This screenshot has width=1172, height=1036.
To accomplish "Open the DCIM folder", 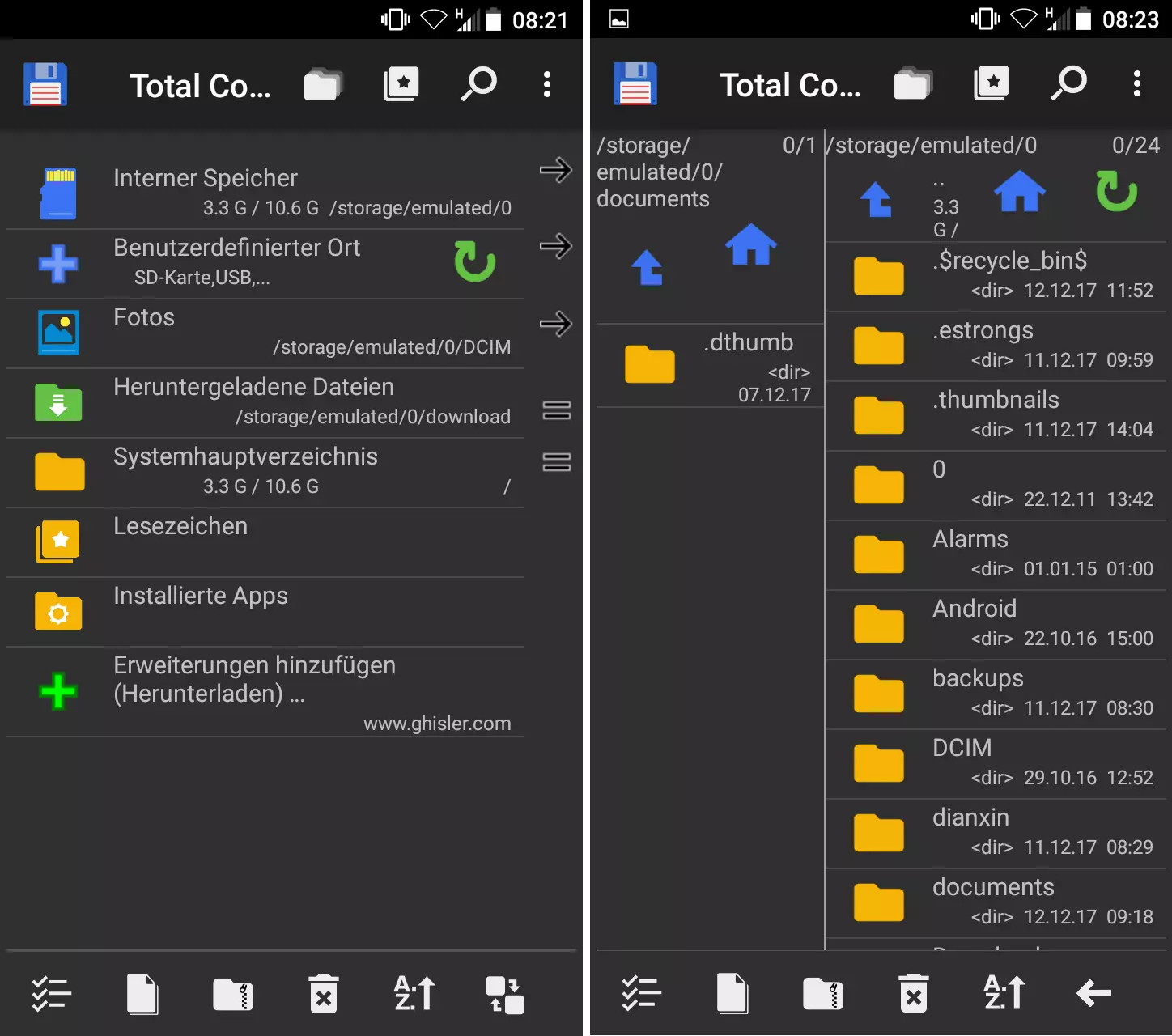I will click(x=996, y=764).
